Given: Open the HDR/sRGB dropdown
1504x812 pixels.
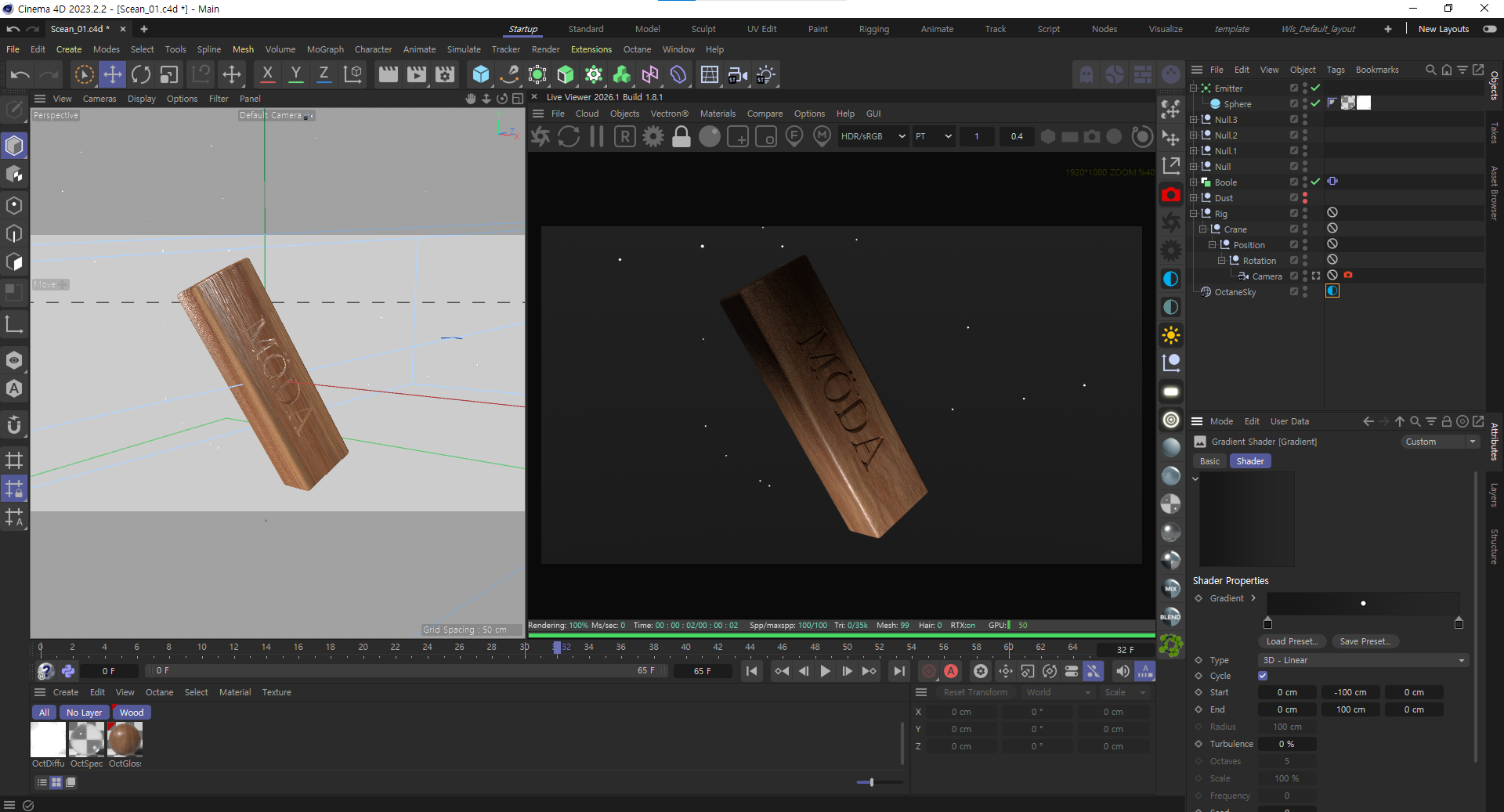Looking at the screenshot, I should point(873,136).
